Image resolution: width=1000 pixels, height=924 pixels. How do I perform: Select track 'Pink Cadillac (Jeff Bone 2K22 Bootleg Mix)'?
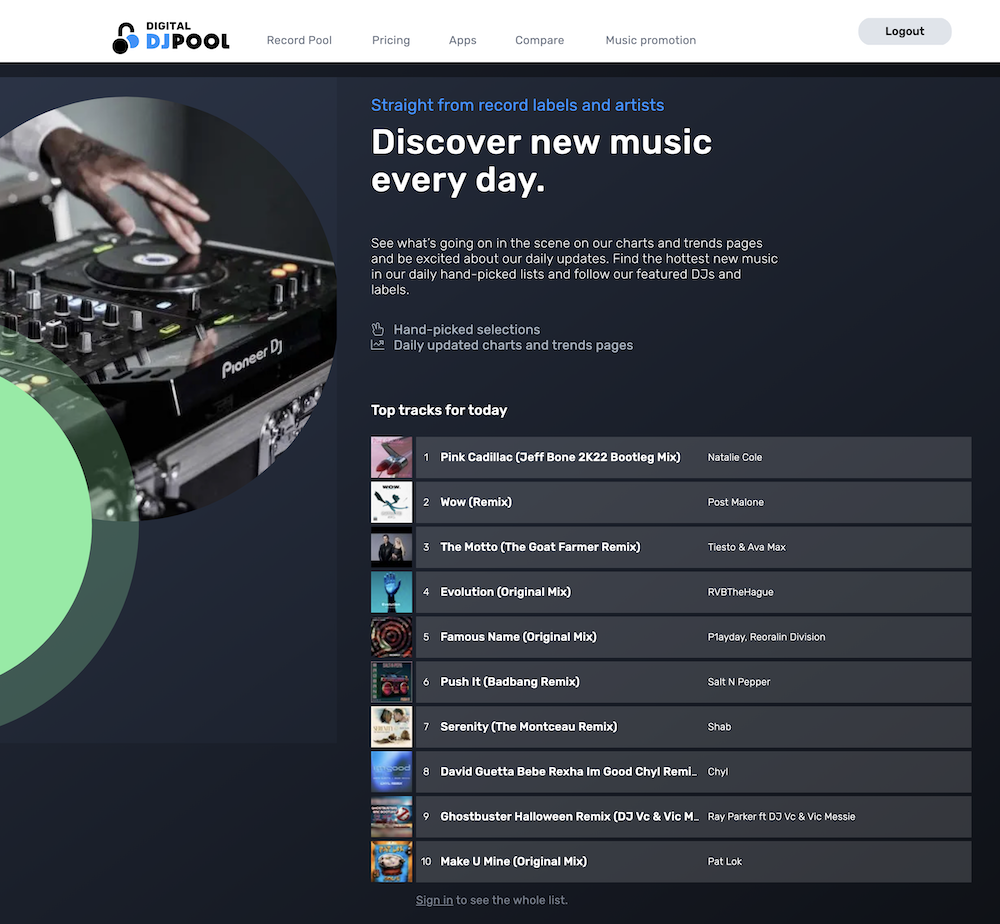[x=560, y=457]
